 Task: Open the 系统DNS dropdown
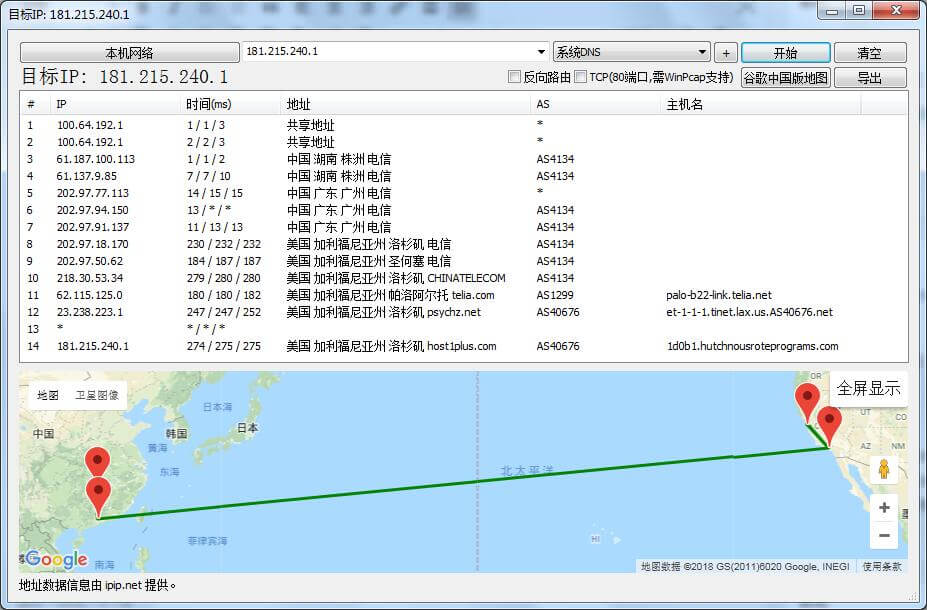tap(700, 52)
